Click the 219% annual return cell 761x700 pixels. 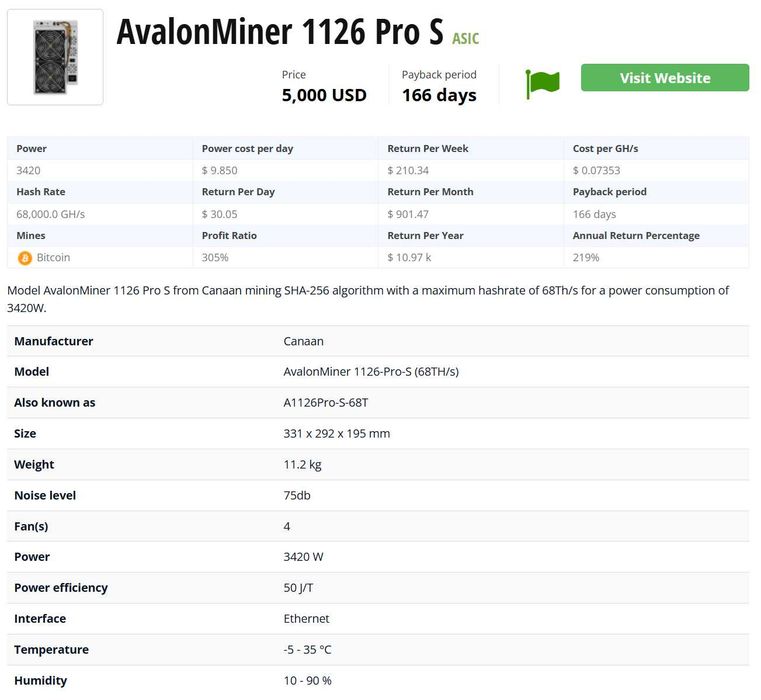tap(656, 257)
